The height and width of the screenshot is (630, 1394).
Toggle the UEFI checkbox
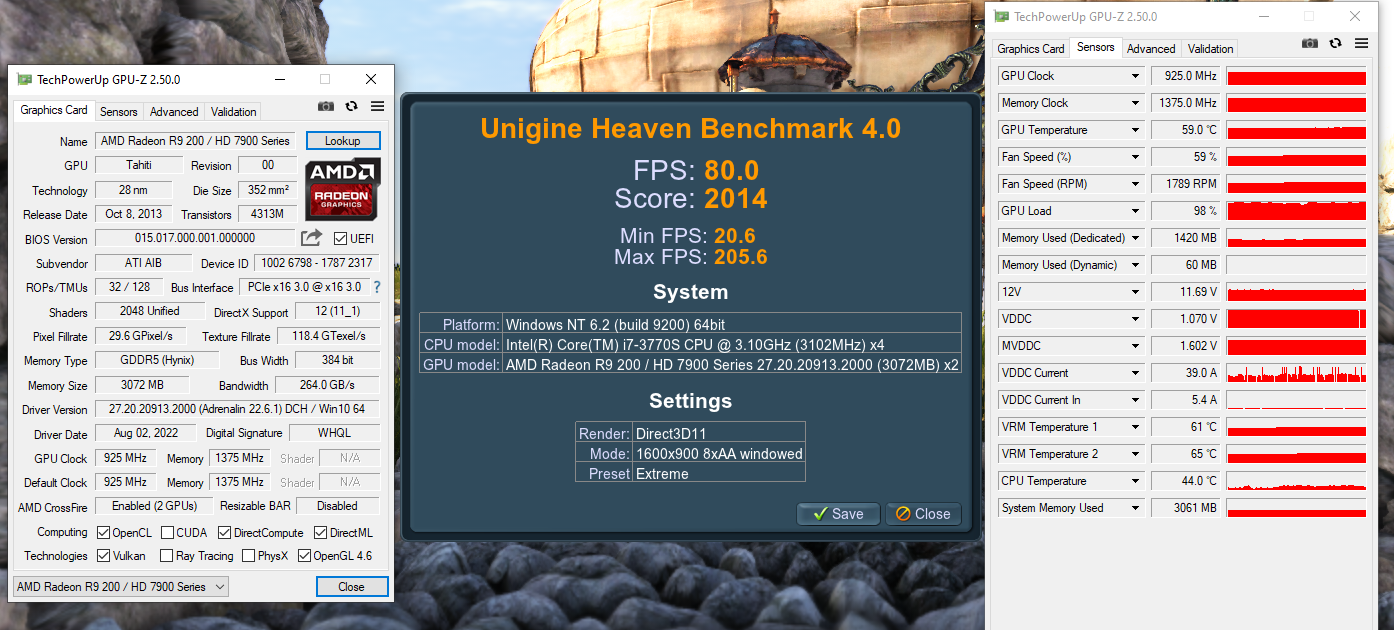point(340,238)
